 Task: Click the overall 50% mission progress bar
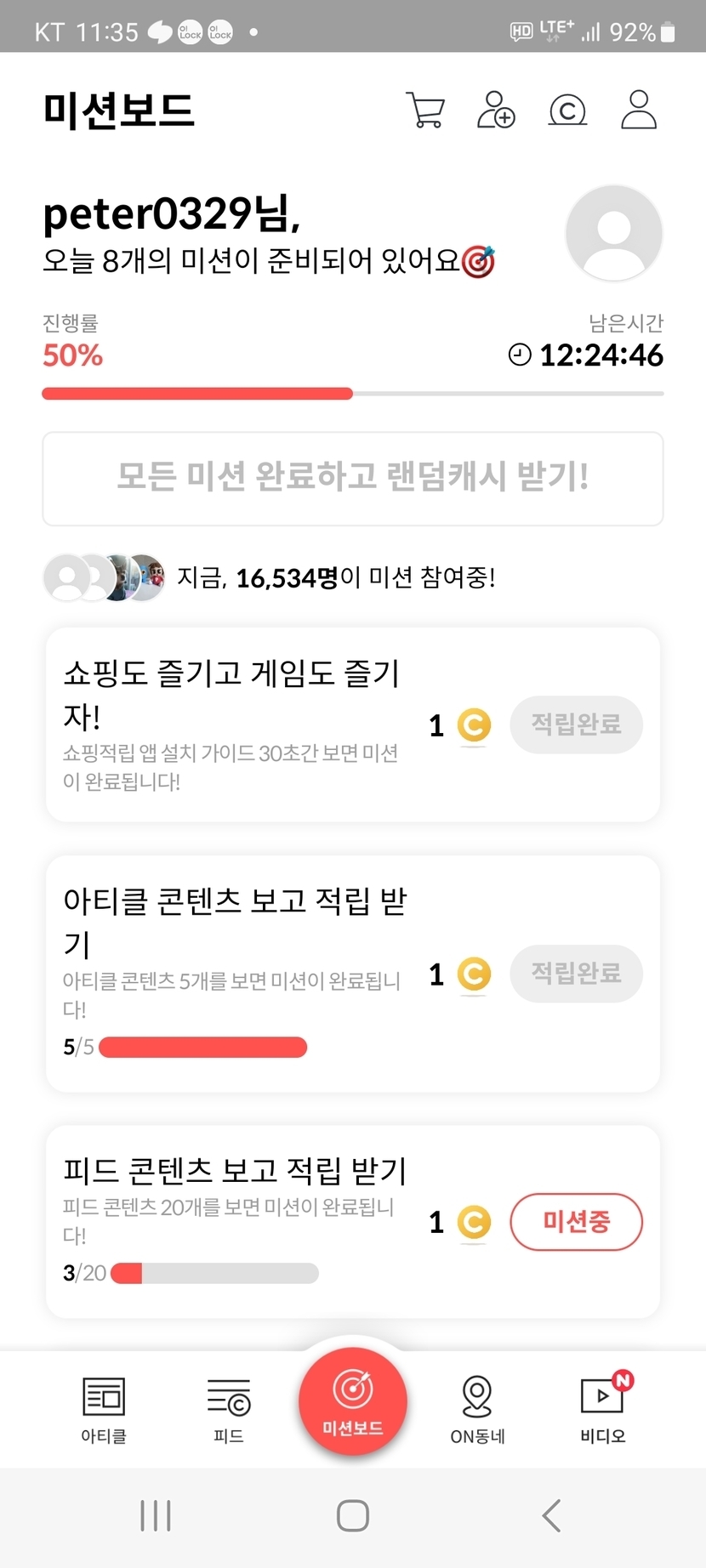tap(353, 394)
